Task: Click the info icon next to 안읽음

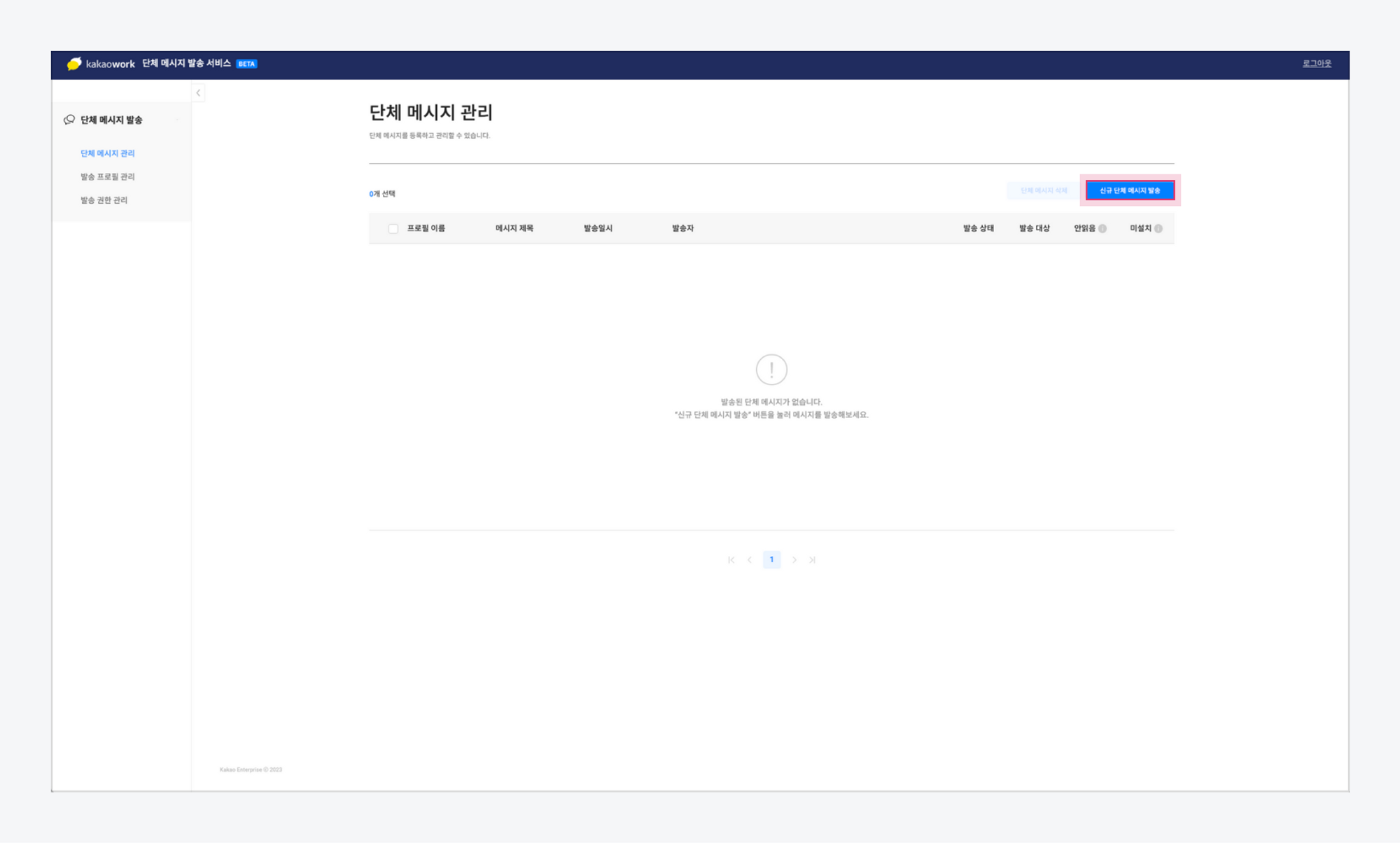Action: 1102,229
